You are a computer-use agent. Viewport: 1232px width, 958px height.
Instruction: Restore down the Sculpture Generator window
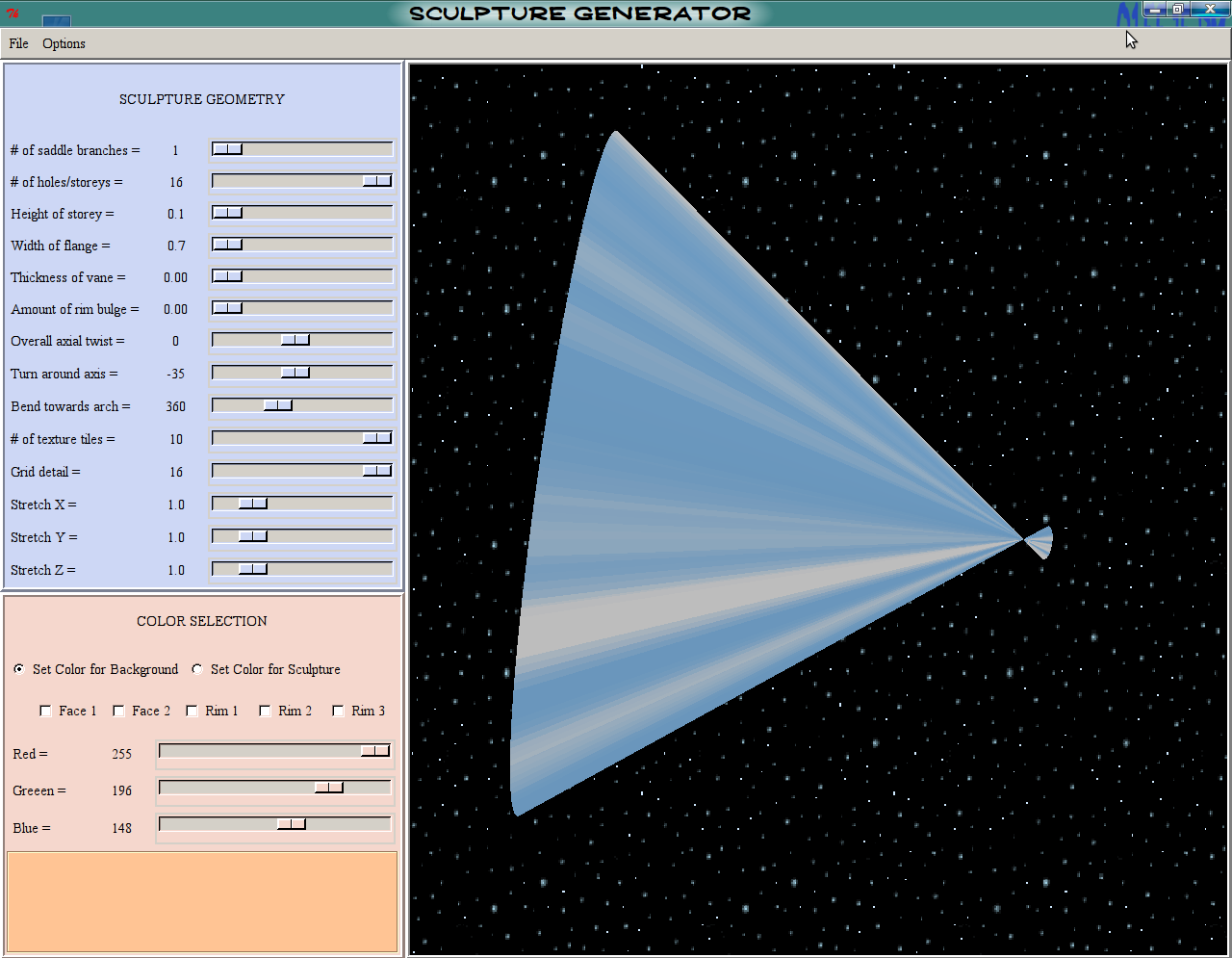[x=1178, y=10]
